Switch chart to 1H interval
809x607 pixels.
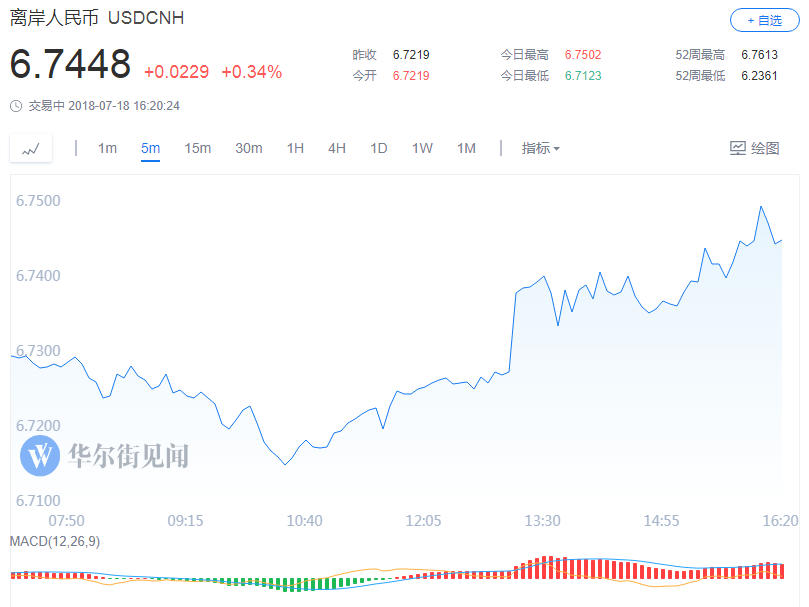click(295, 148)
